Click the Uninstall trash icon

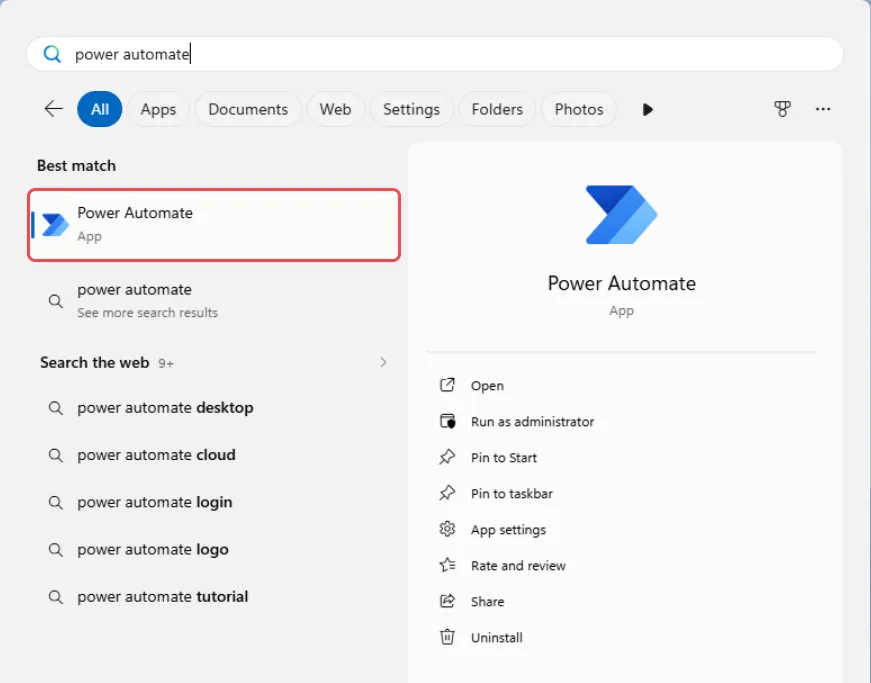click(447, 637)
